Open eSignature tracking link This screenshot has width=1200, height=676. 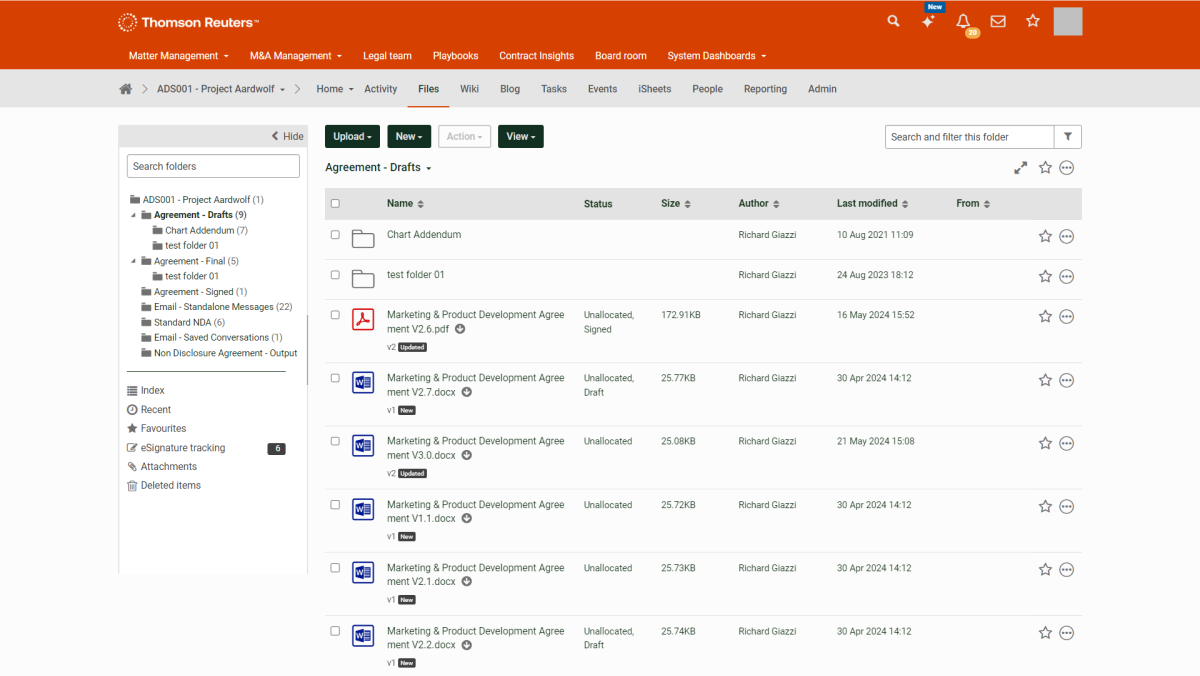pos(183,448)
